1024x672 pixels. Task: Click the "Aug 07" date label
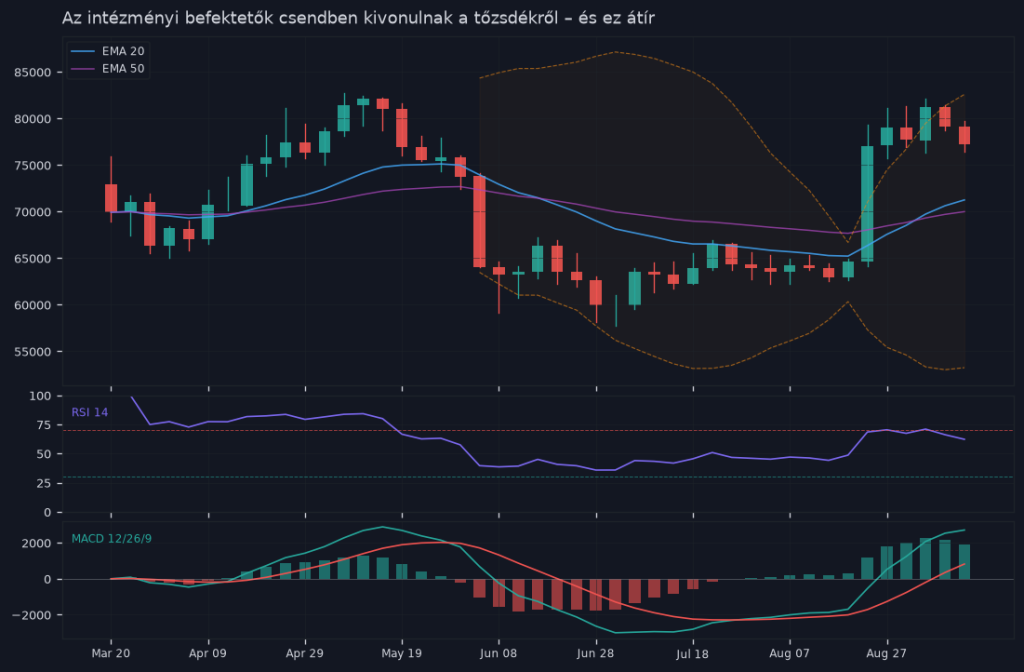(790, 653)
